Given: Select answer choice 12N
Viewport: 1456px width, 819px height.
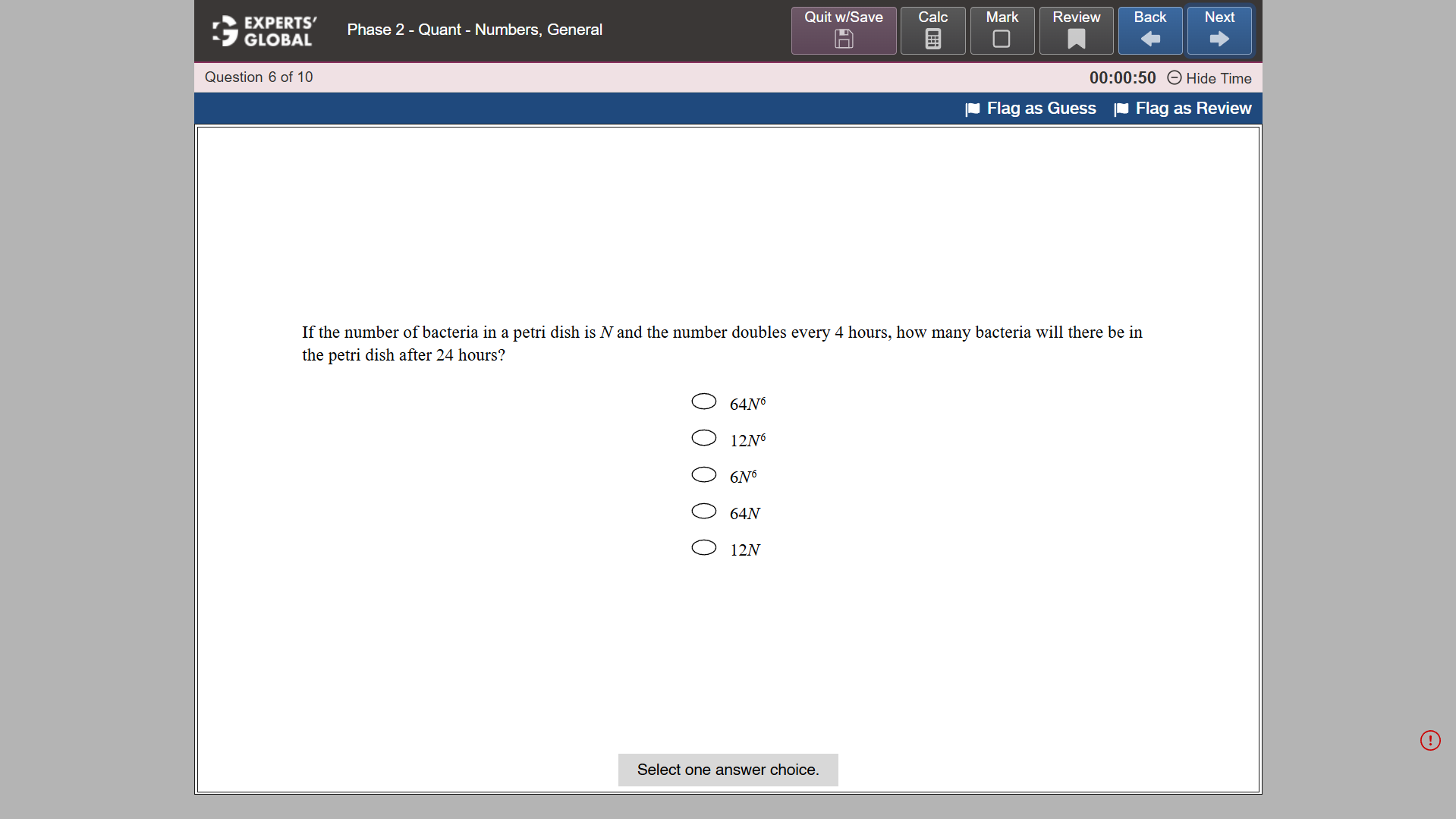Looking at the screenshot, I should (x=704, y=547).
